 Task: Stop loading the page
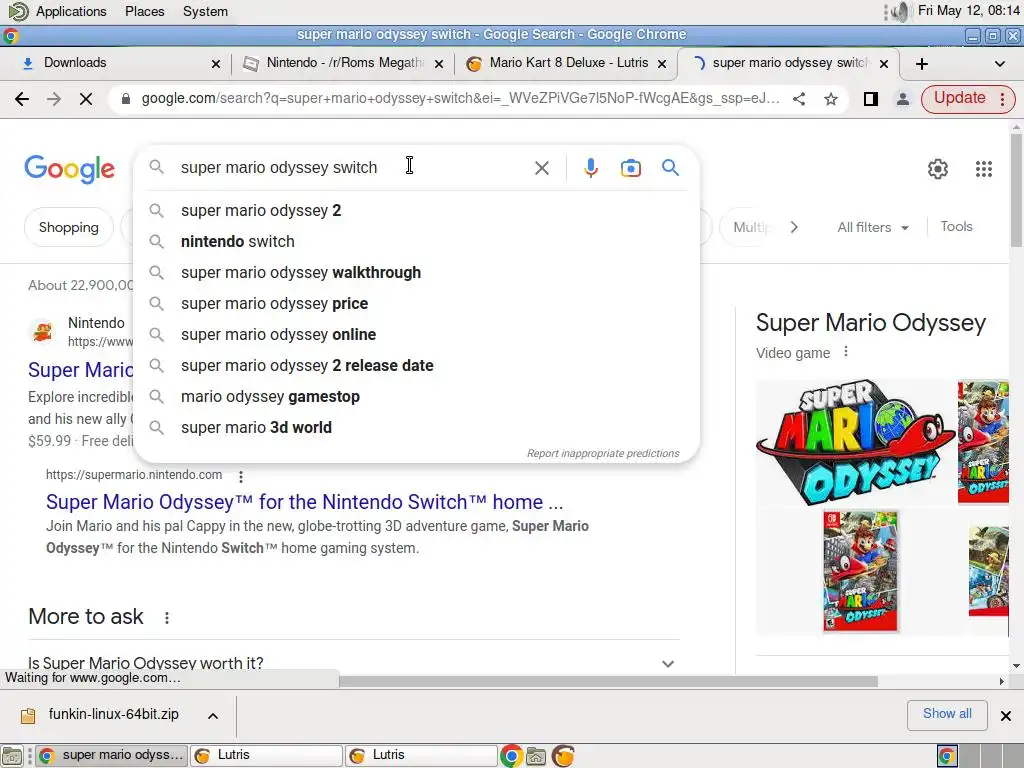coord(86,99)
